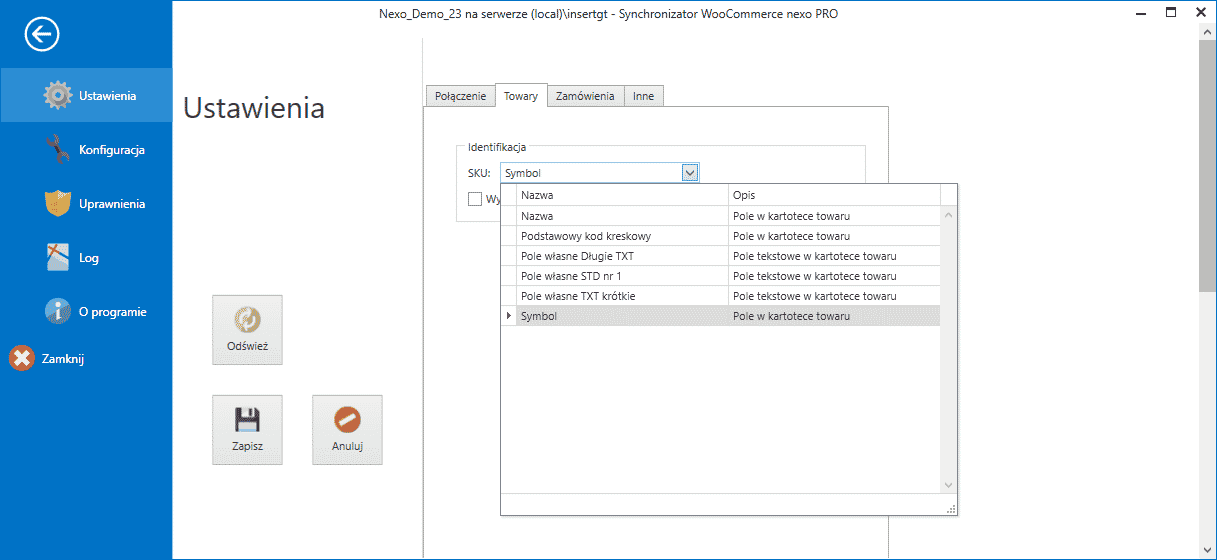
Task: Select Pole własne STD nr 1 option
Action: [720, 276]
